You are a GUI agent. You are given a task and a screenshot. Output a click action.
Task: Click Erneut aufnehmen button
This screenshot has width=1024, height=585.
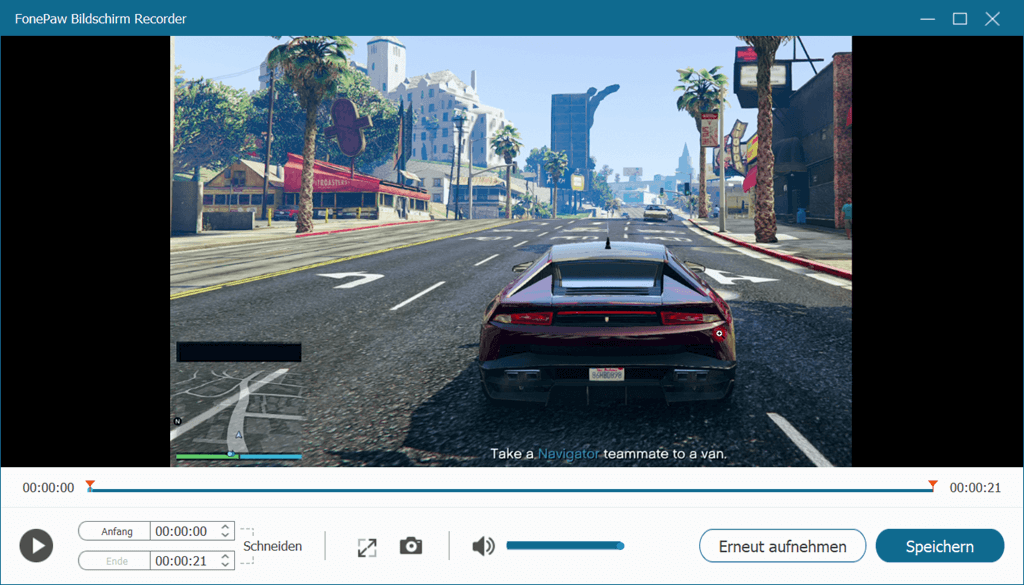[x=782, y=546]
